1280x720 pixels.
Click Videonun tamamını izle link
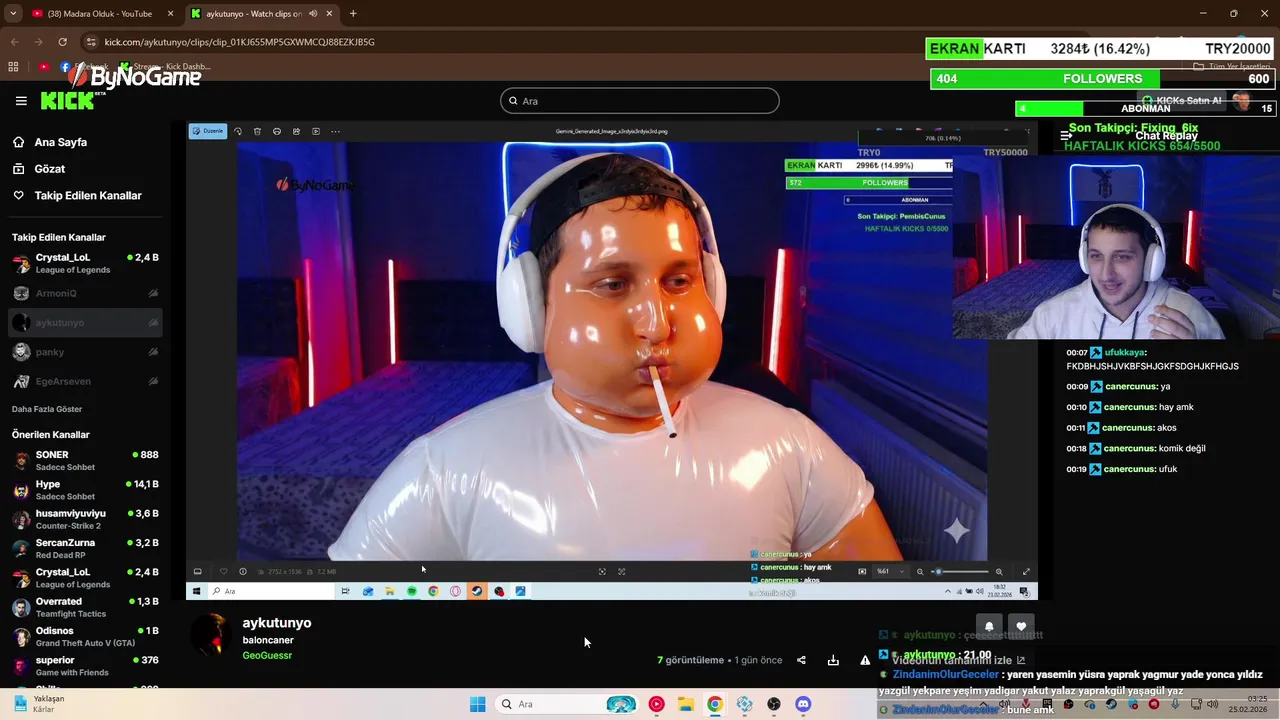tap(958, 660)
